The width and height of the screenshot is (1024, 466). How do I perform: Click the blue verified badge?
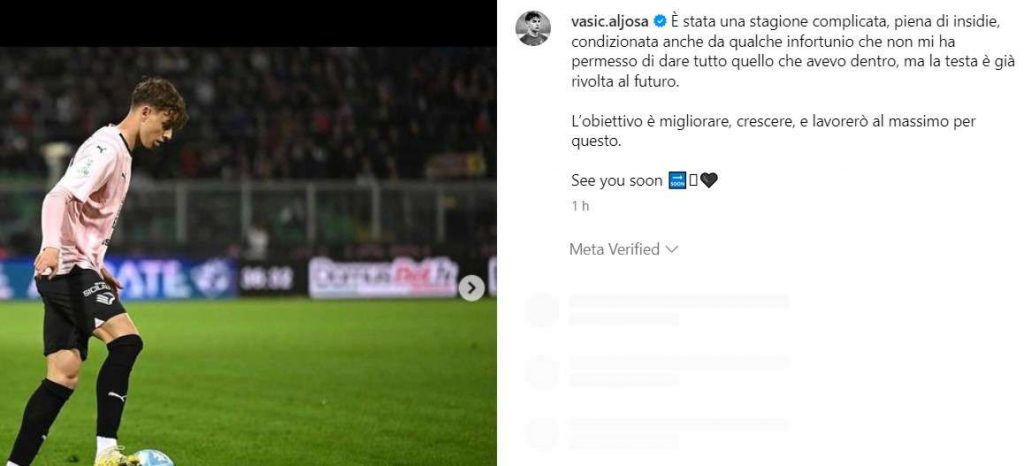(x=660, y=22)
